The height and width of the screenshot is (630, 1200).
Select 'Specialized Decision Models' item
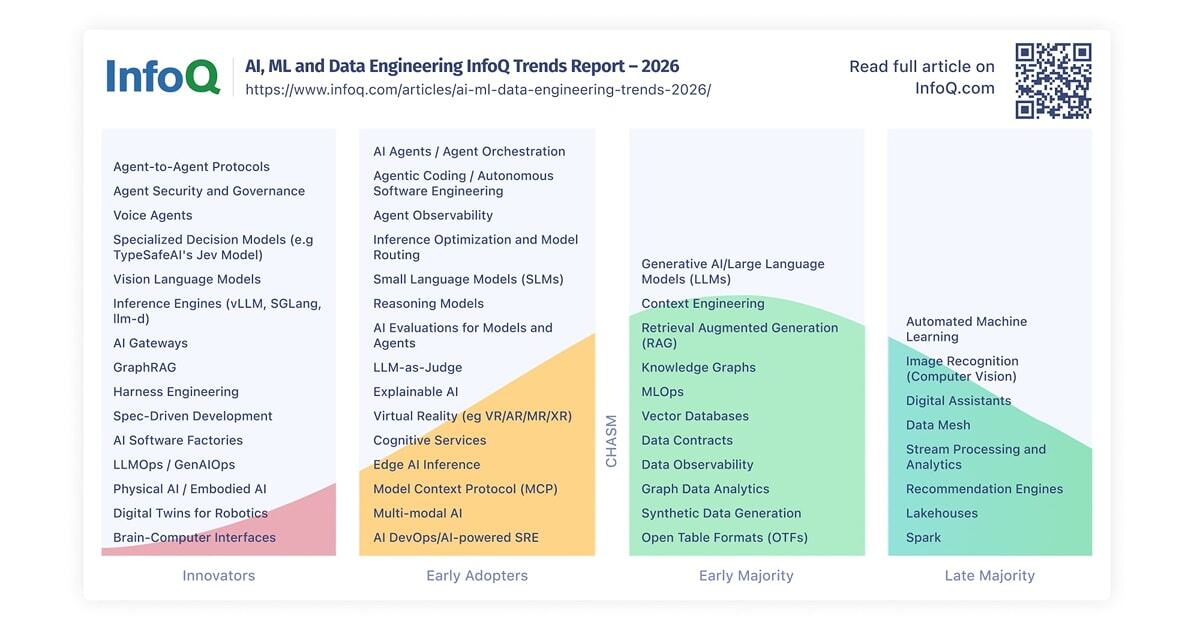tap(213, 247)
